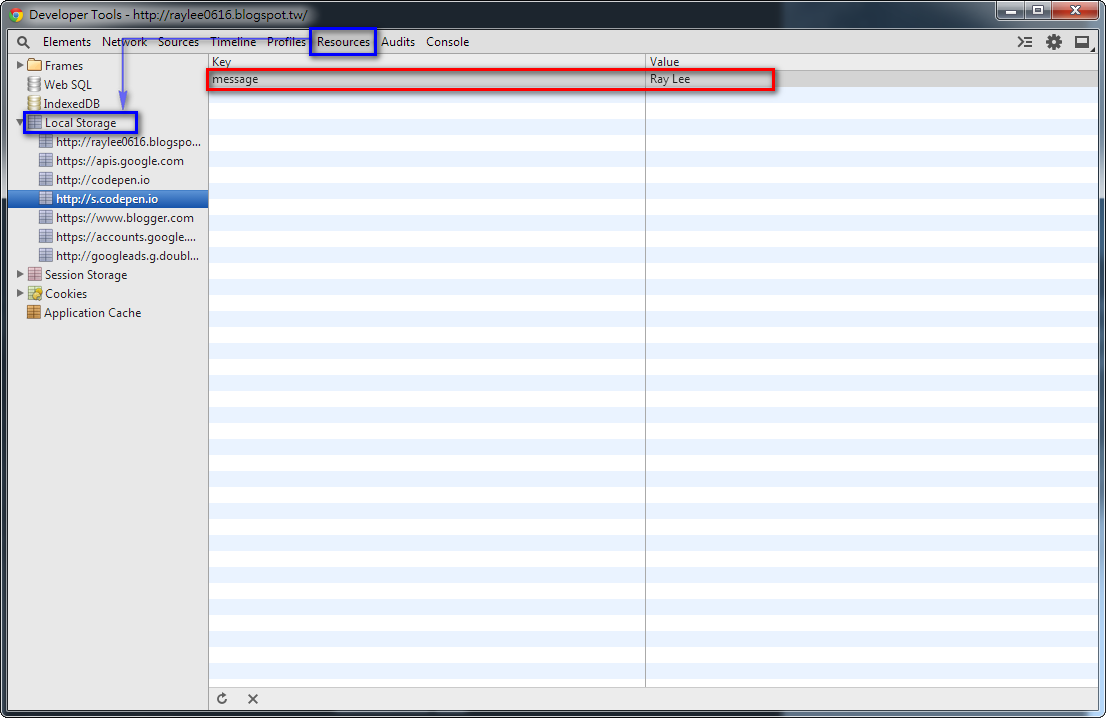Switch to the Network tab
Viewport: 1106px width, 718px height.
pyautogui.click(x=124, y=42)
